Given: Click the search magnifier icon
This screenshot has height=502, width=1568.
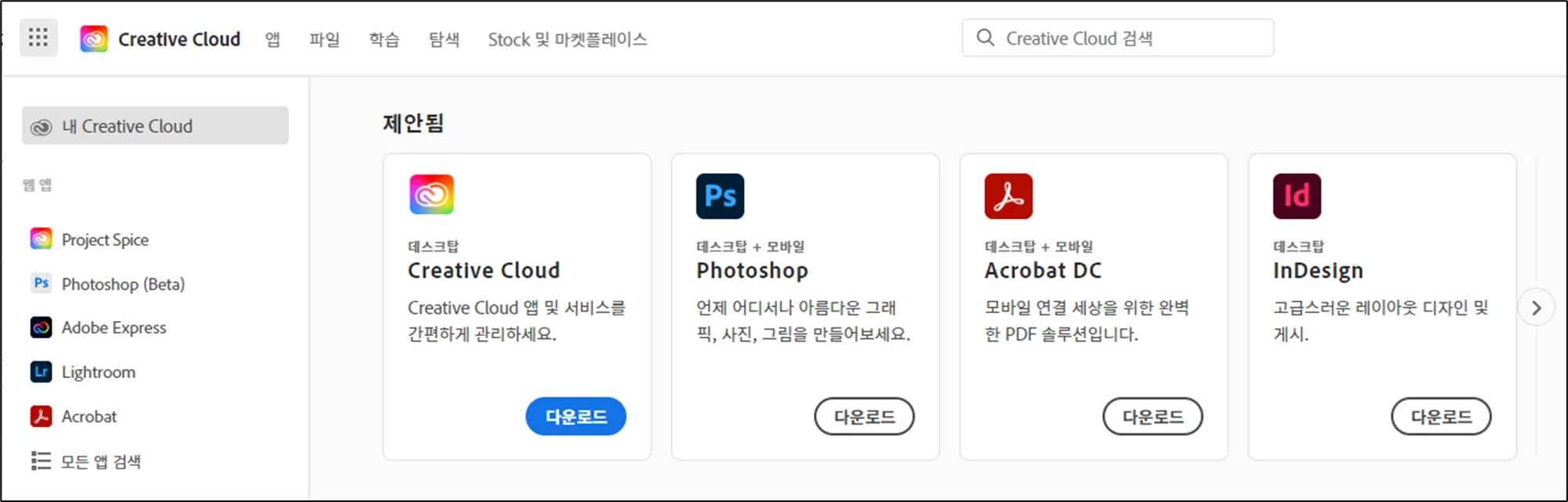Looking at the screenshot, I should click(x=985, y=38).
